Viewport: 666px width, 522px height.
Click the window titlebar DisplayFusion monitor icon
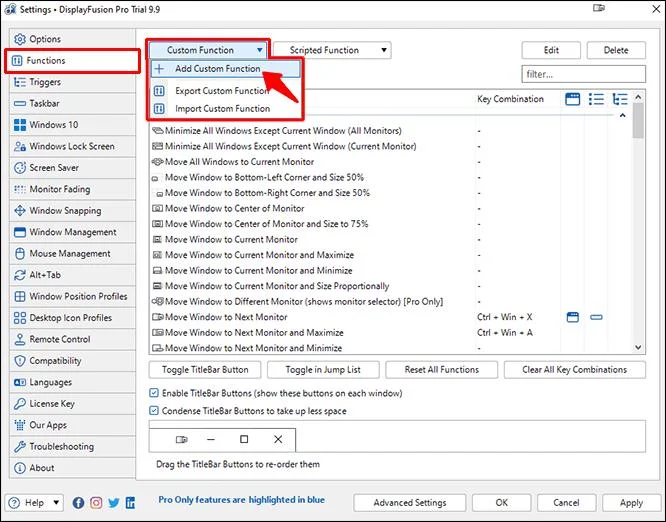(x=599, y=8)
